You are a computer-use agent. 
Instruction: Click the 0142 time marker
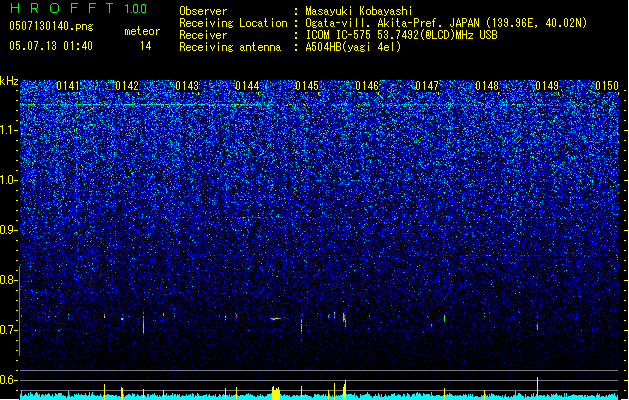click(127, 86)
